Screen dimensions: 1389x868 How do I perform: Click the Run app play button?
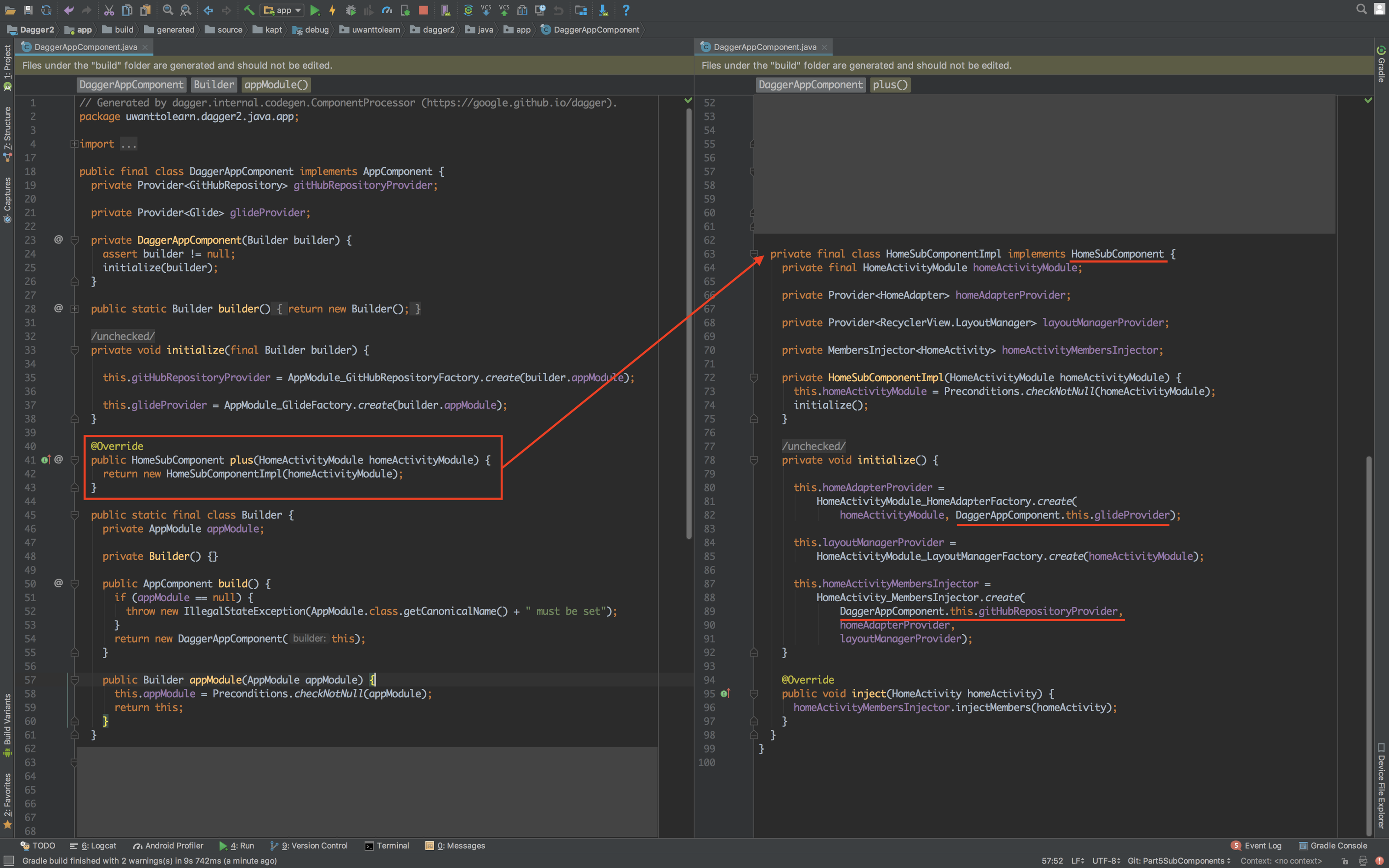[315, 10]
